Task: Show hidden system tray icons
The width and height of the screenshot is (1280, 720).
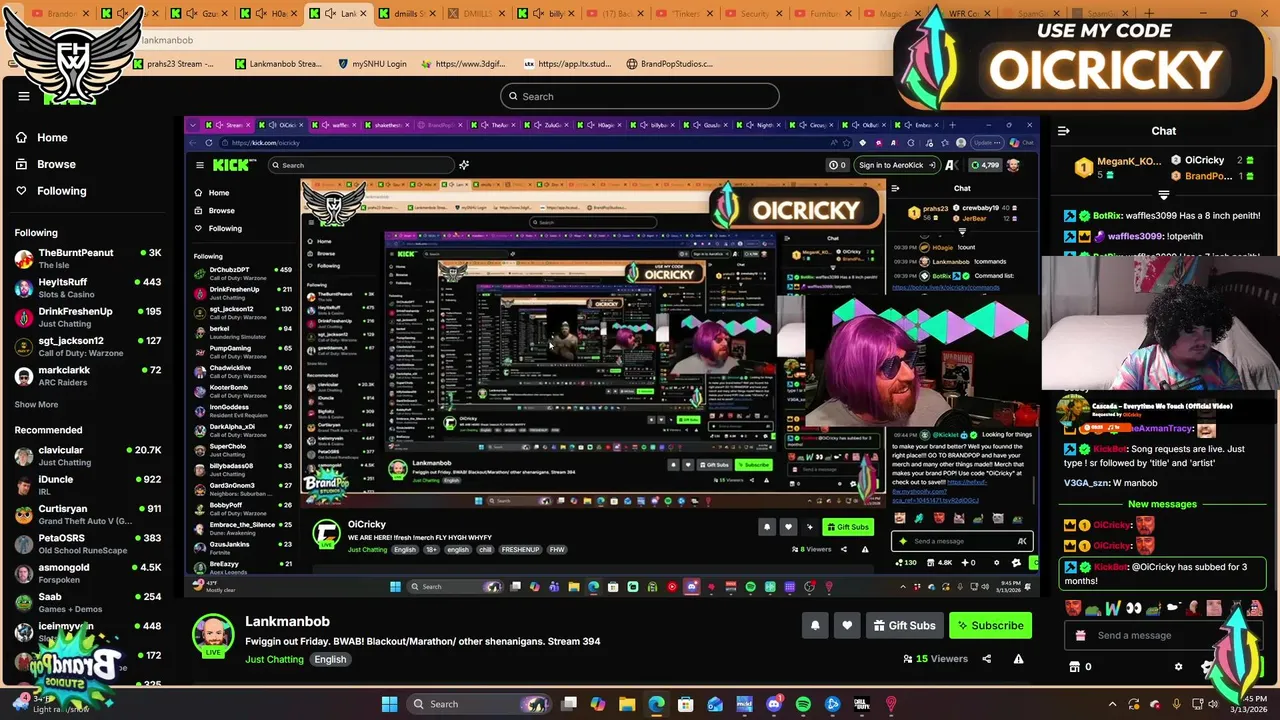Action: (1112, 704)
